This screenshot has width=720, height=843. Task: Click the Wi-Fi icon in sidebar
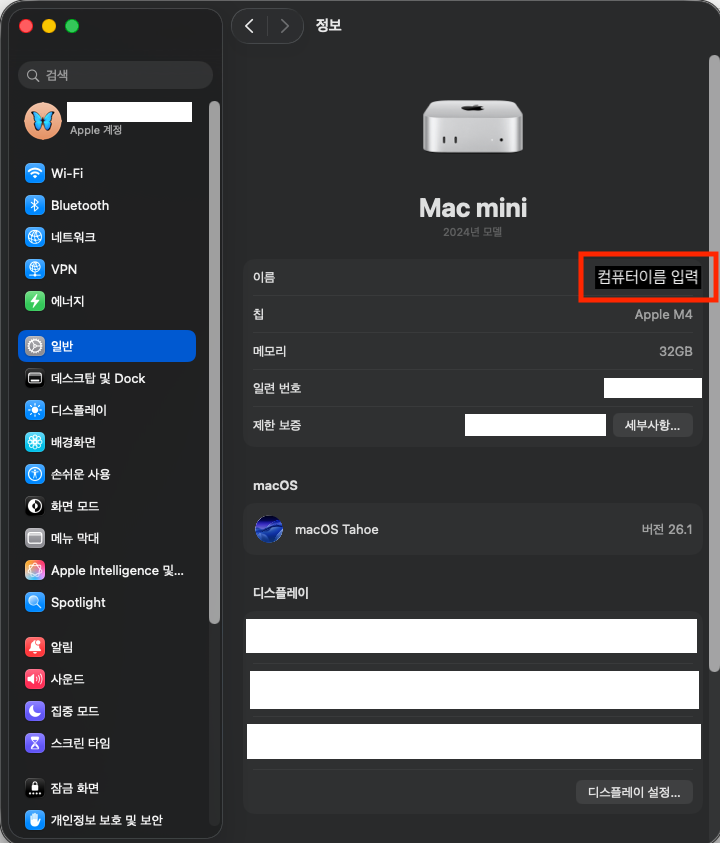click(x=35, y=173)
